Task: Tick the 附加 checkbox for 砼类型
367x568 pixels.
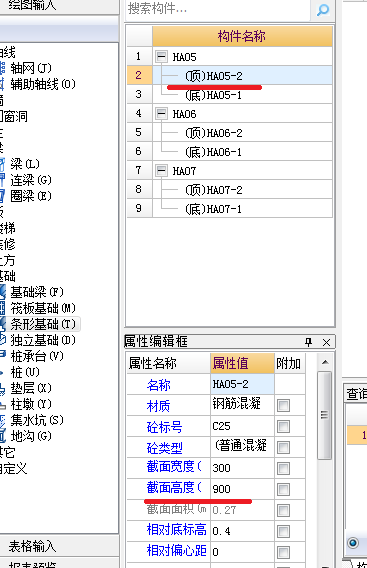Action: (283, 447)
